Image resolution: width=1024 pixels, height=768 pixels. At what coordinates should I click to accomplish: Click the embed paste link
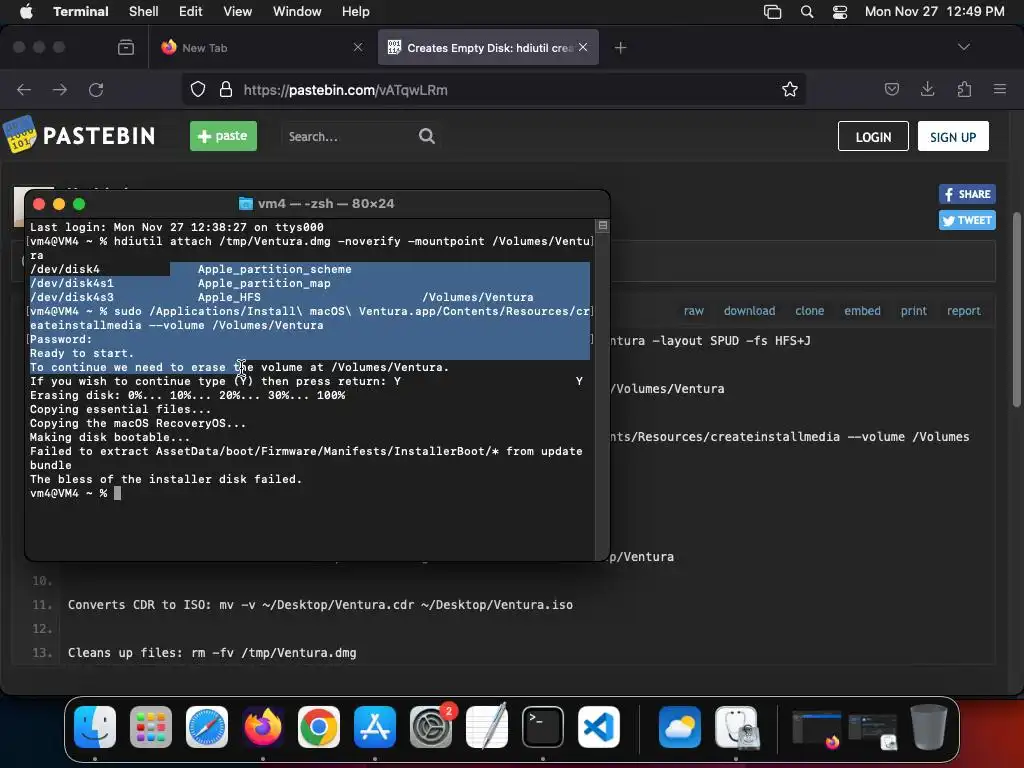pyautogui.click(x=862, y=311)
